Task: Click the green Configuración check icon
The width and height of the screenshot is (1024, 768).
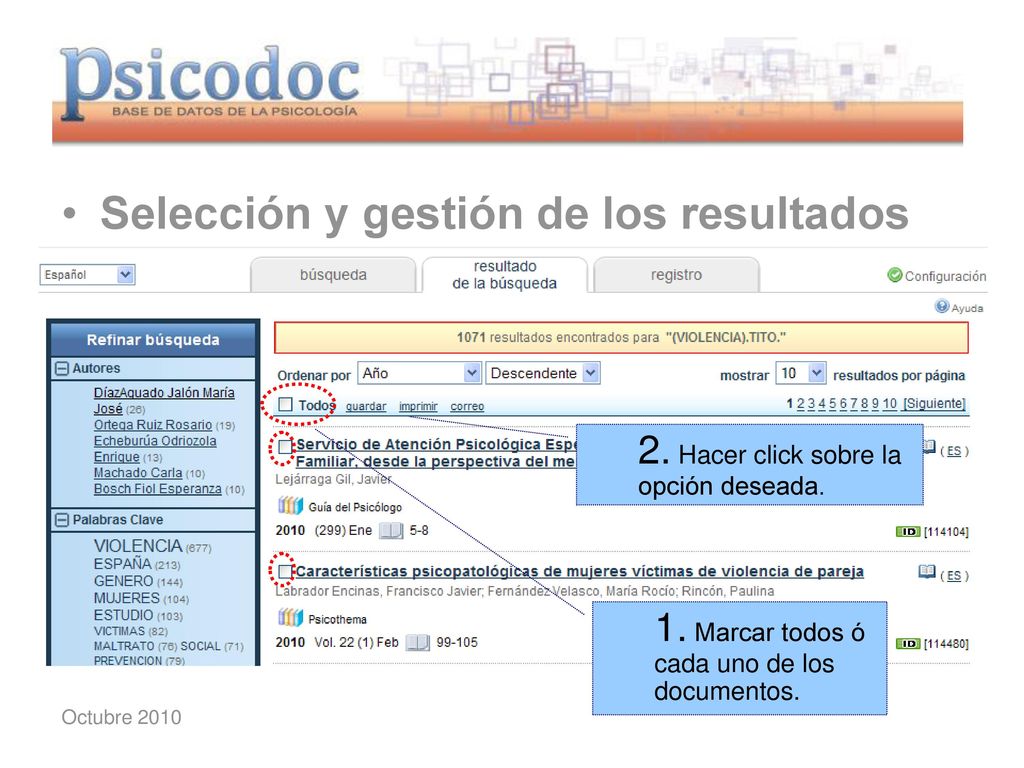Action: [x=895, y=275]
